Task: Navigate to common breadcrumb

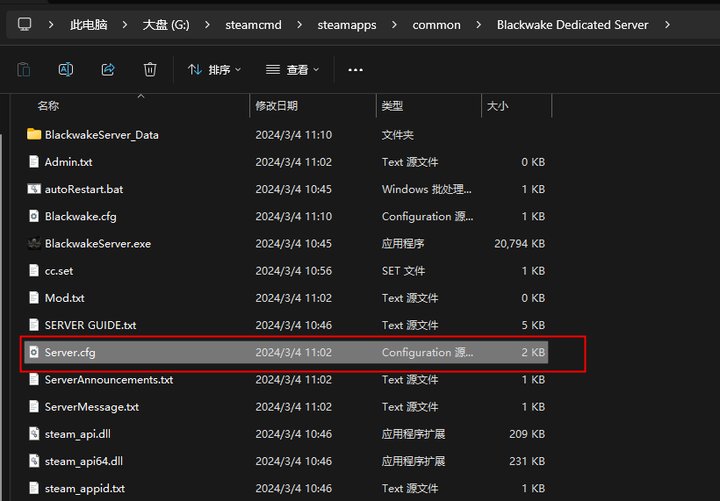Action: [436, 25]
